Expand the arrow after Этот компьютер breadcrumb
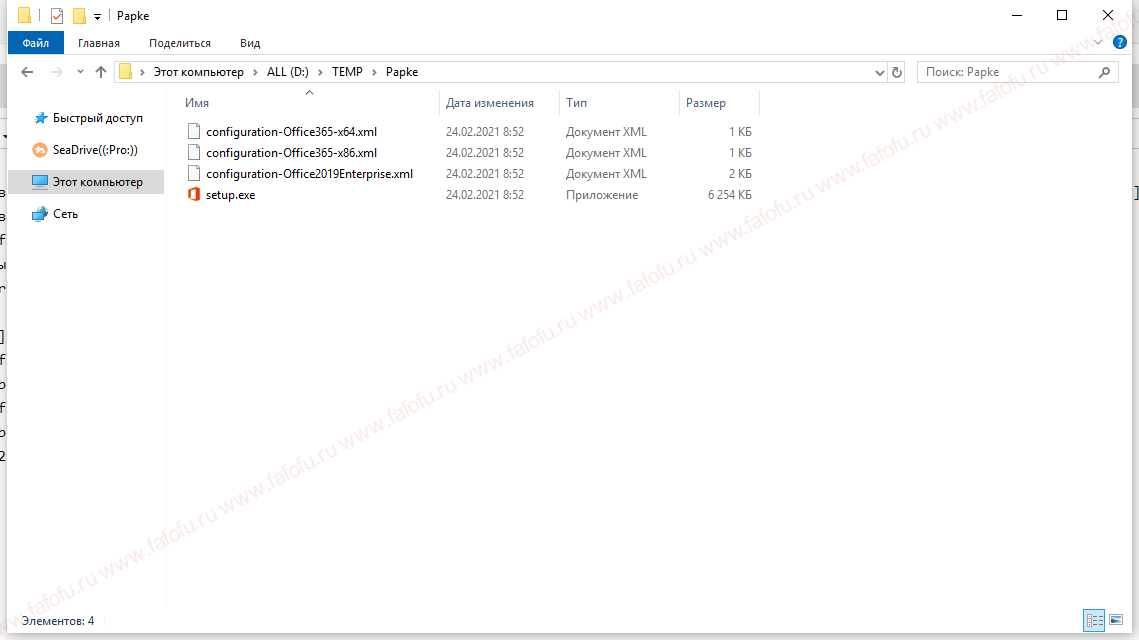Image resolution: width=1139 pixels, height=640 pixels. point(255,72)
